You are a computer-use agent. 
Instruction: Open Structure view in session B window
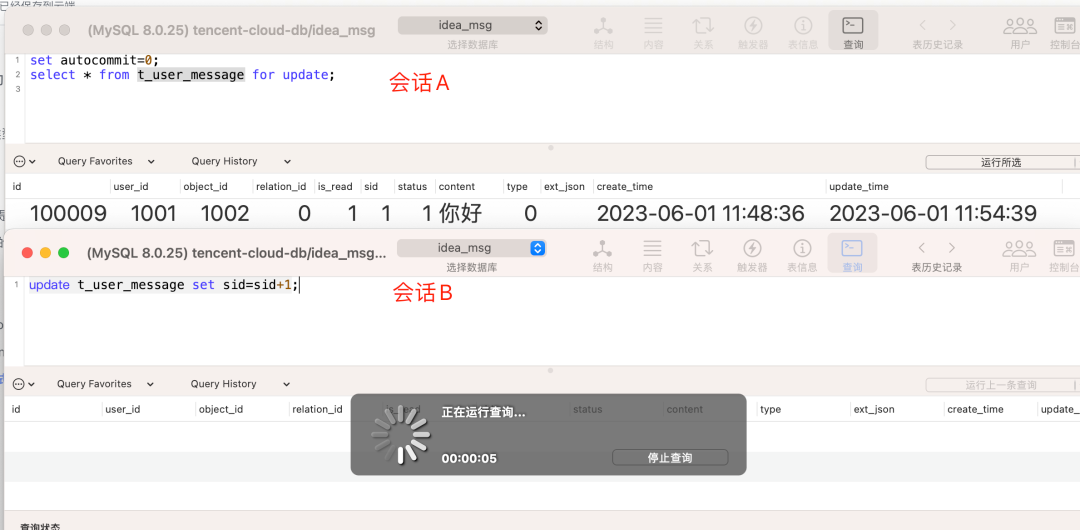[x=603, y=254]
